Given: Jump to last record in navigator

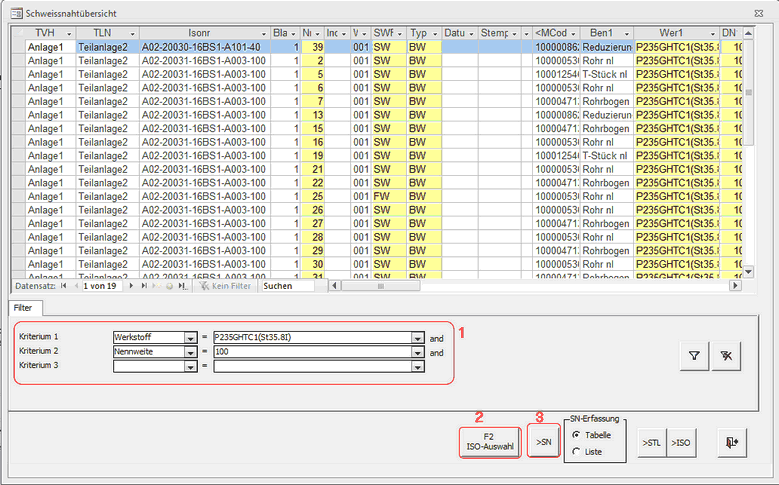Looking at the screenshot, I should click(143, 286).
